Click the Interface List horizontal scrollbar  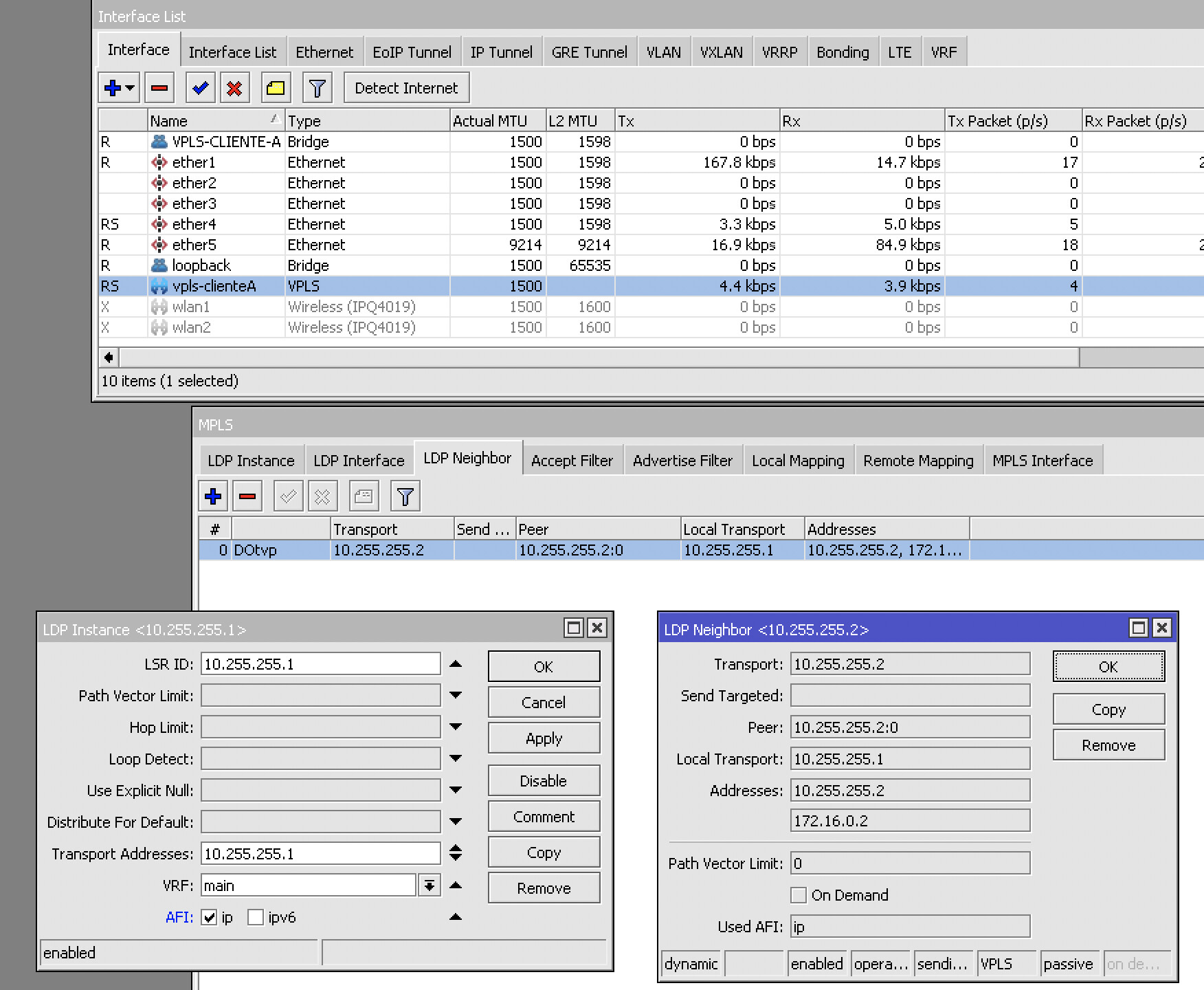coord(598,357)
